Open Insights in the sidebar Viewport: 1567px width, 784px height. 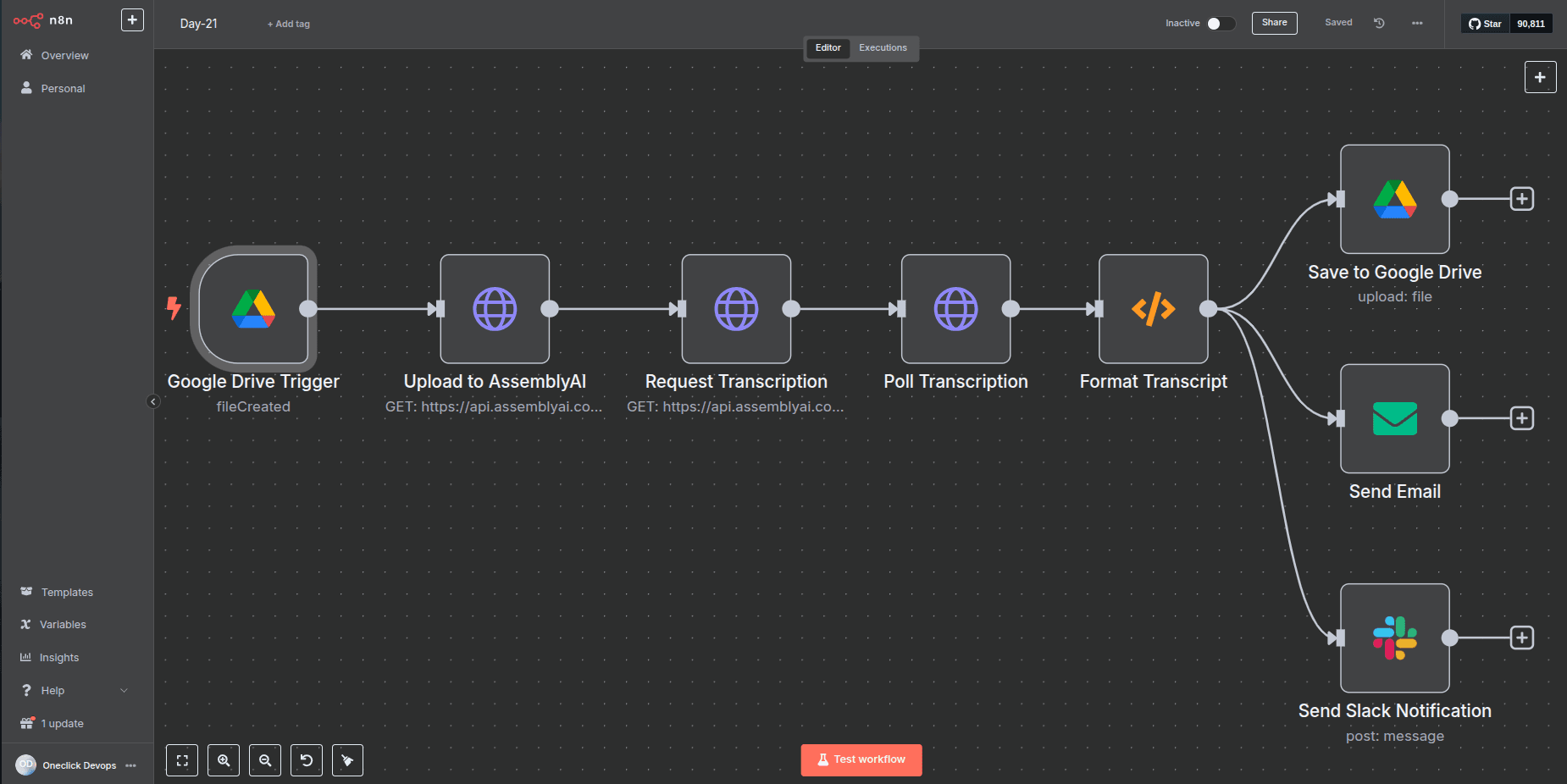(58, 657)
